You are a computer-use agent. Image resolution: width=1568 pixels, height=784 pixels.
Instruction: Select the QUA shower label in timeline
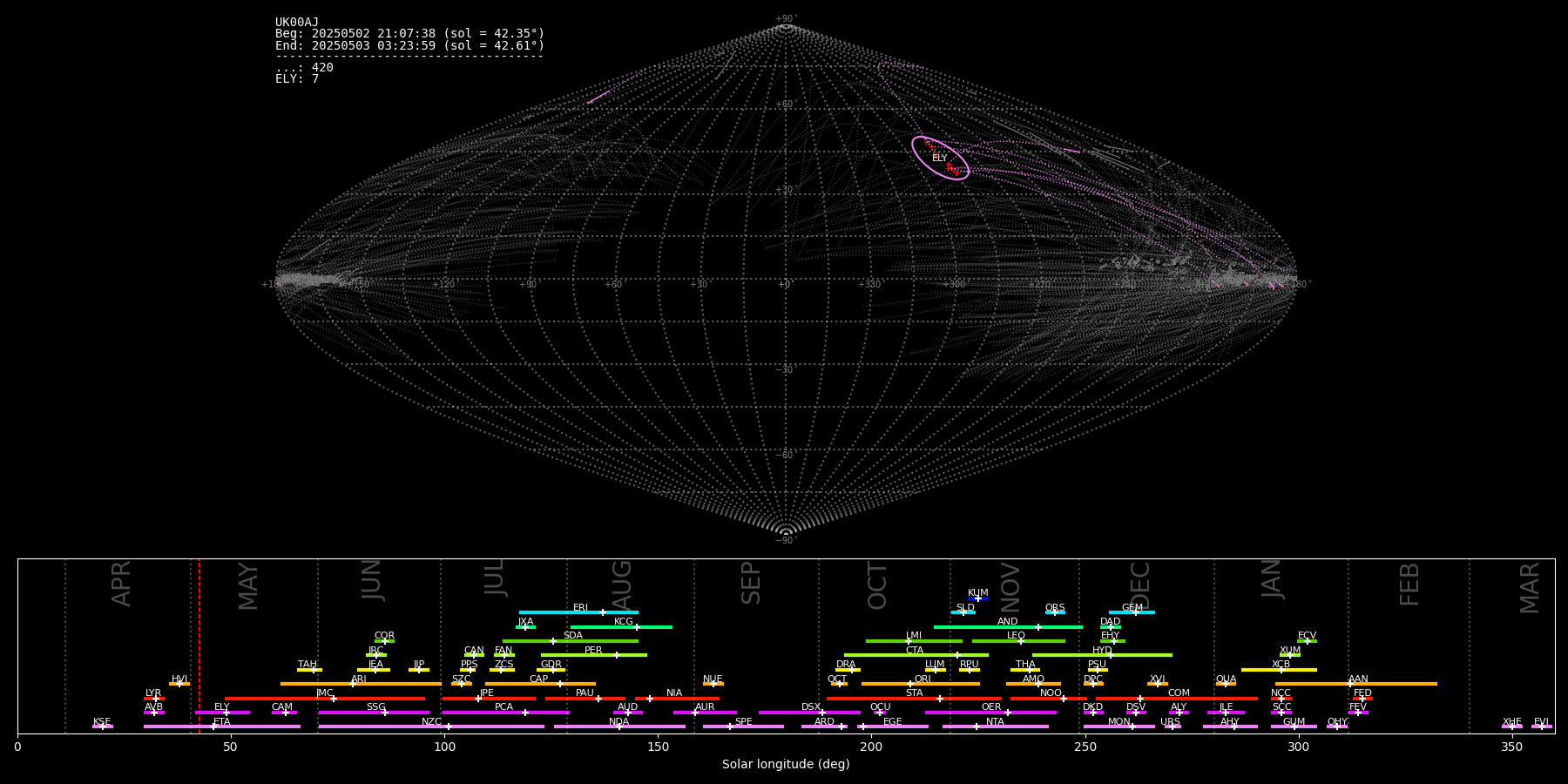(1226, 679)
